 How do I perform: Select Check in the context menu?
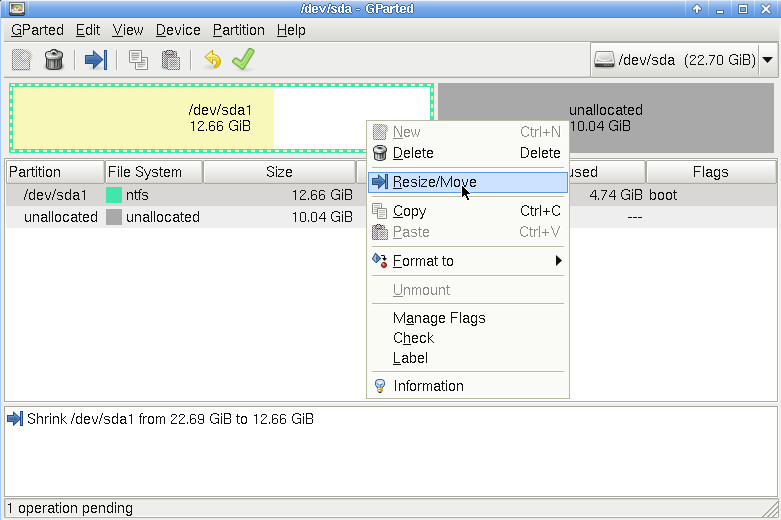coord(468,338)
